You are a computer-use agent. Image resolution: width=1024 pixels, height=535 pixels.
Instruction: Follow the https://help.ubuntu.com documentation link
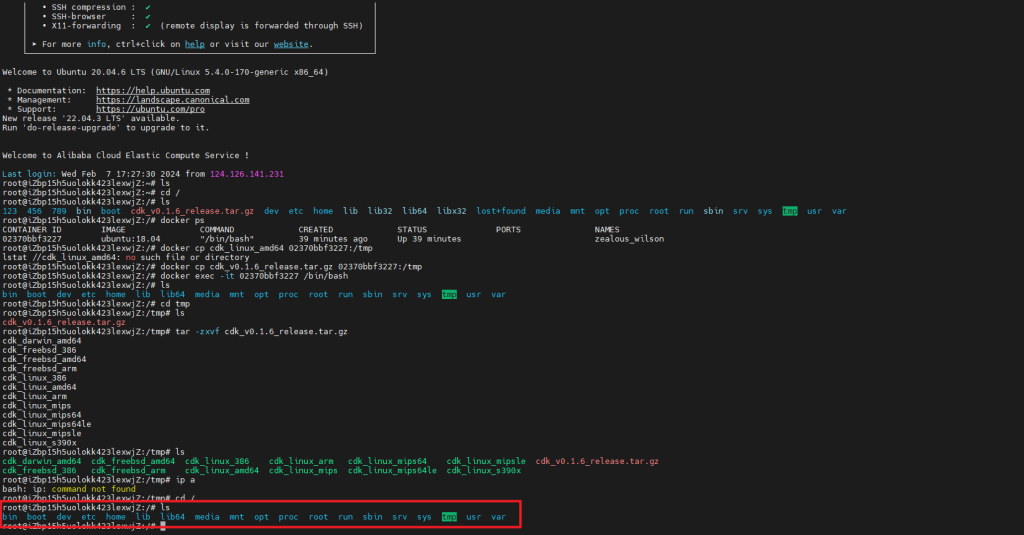coord(153,90)
